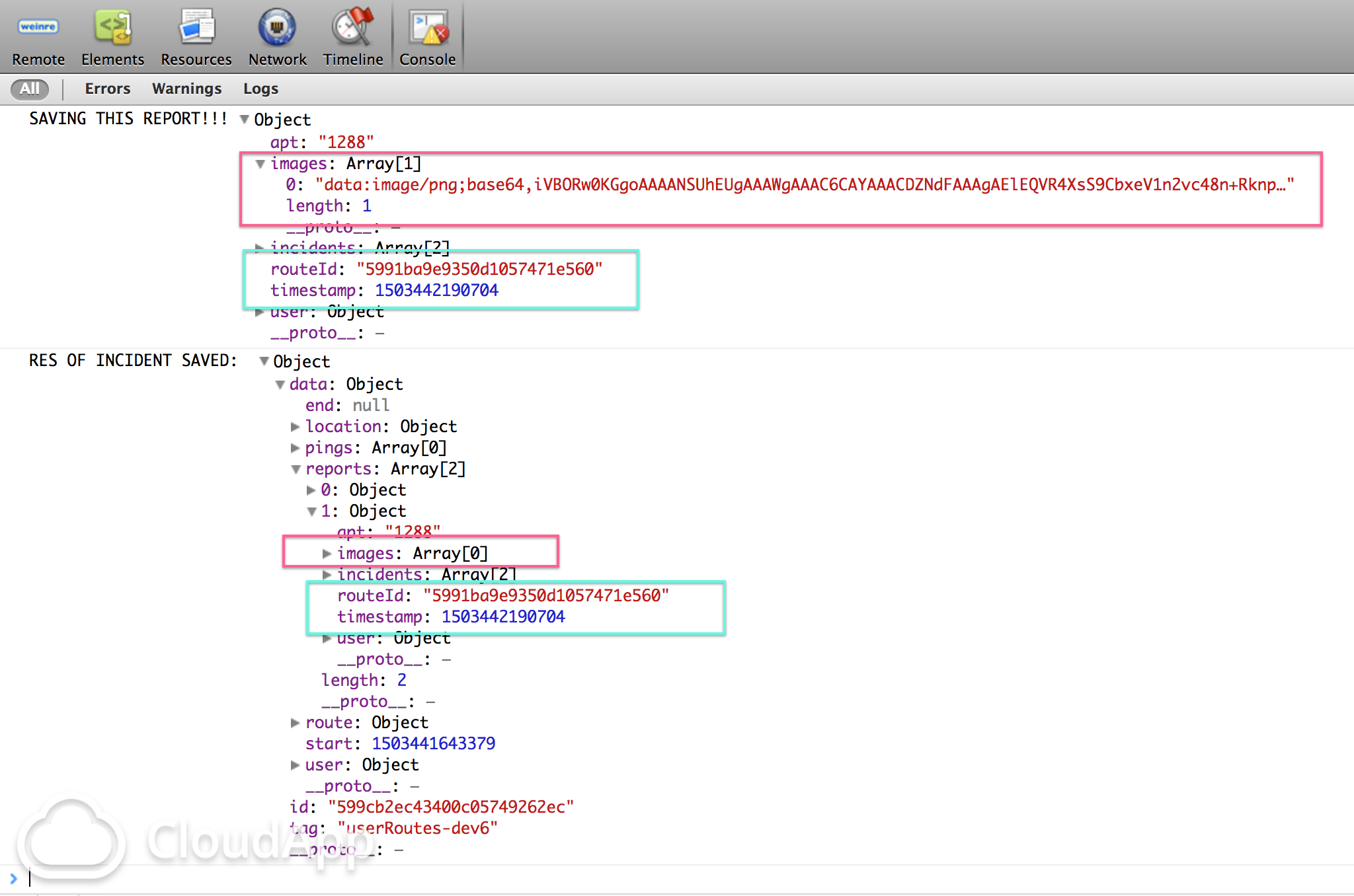
Task: Click the console prompt chevron
Action: (x=13, y=879)
